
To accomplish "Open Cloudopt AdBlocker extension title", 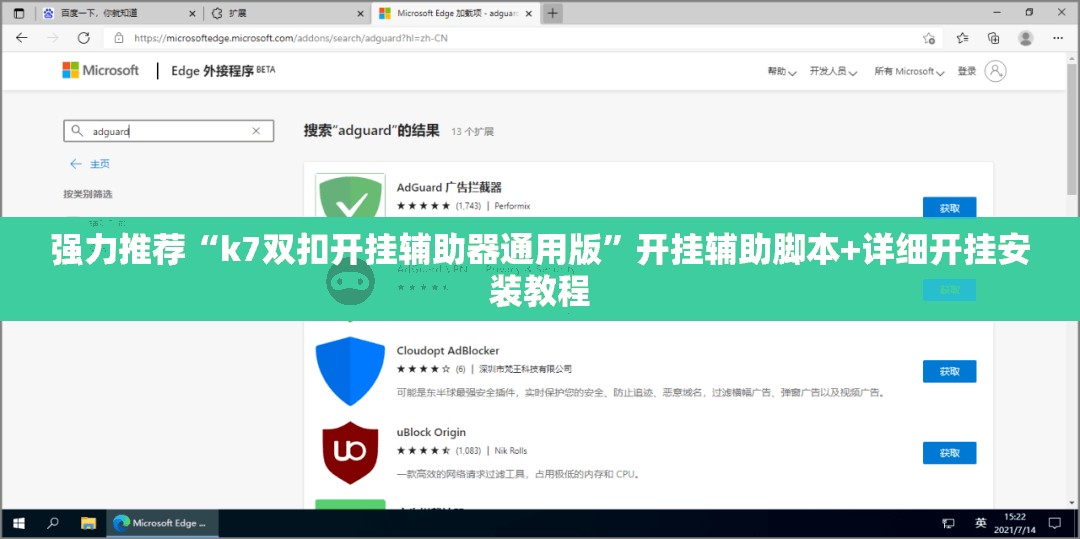I will pyautogui.click(x=448, y=351).
